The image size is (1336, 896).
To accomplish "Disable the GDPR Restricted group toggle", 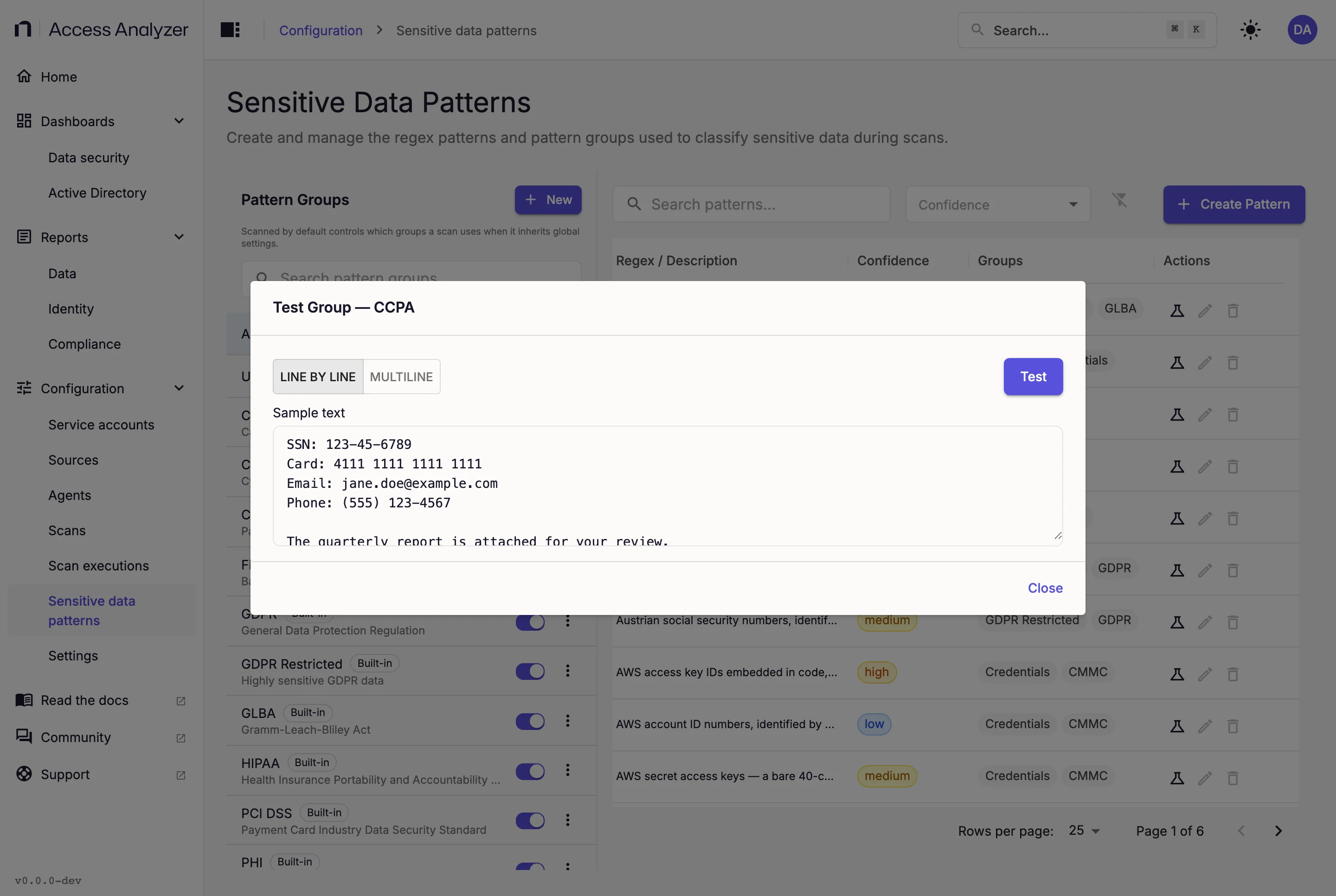I will tap(530, 671).
